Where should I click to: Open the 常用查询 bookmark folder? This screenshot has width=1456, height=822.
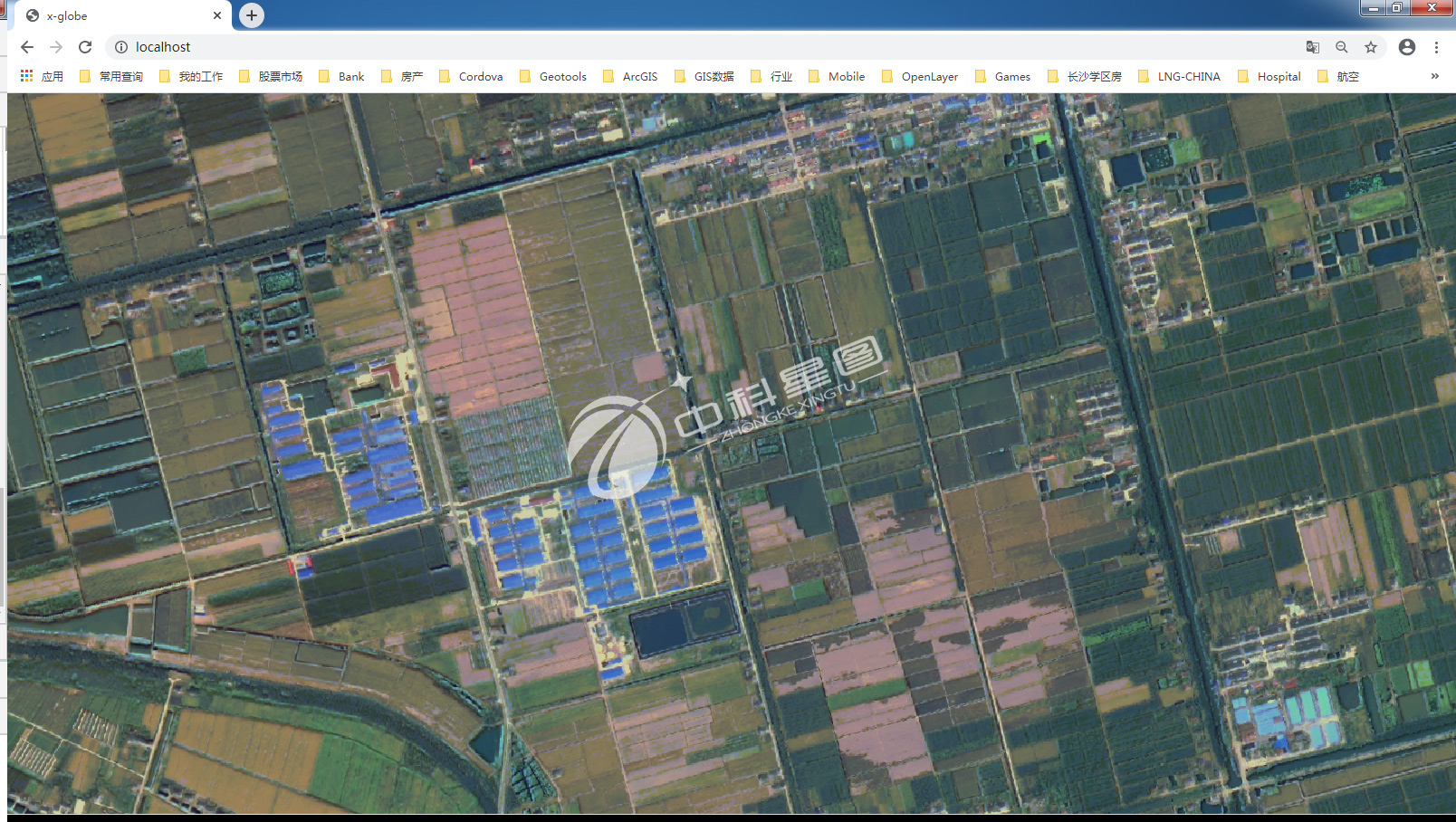tap(111, 77)
